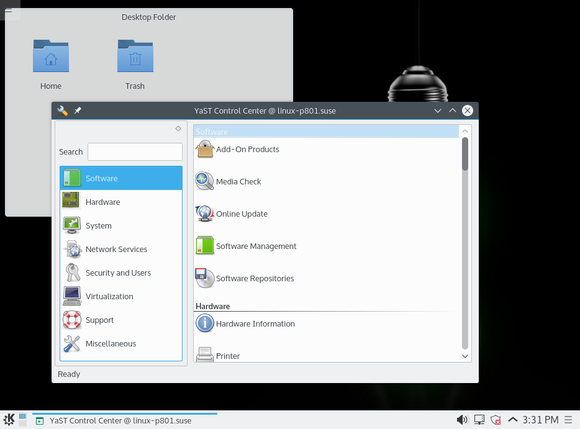
Task: Open the Software Management text entry
Action: pyautogui.click(x=256, y=246)
